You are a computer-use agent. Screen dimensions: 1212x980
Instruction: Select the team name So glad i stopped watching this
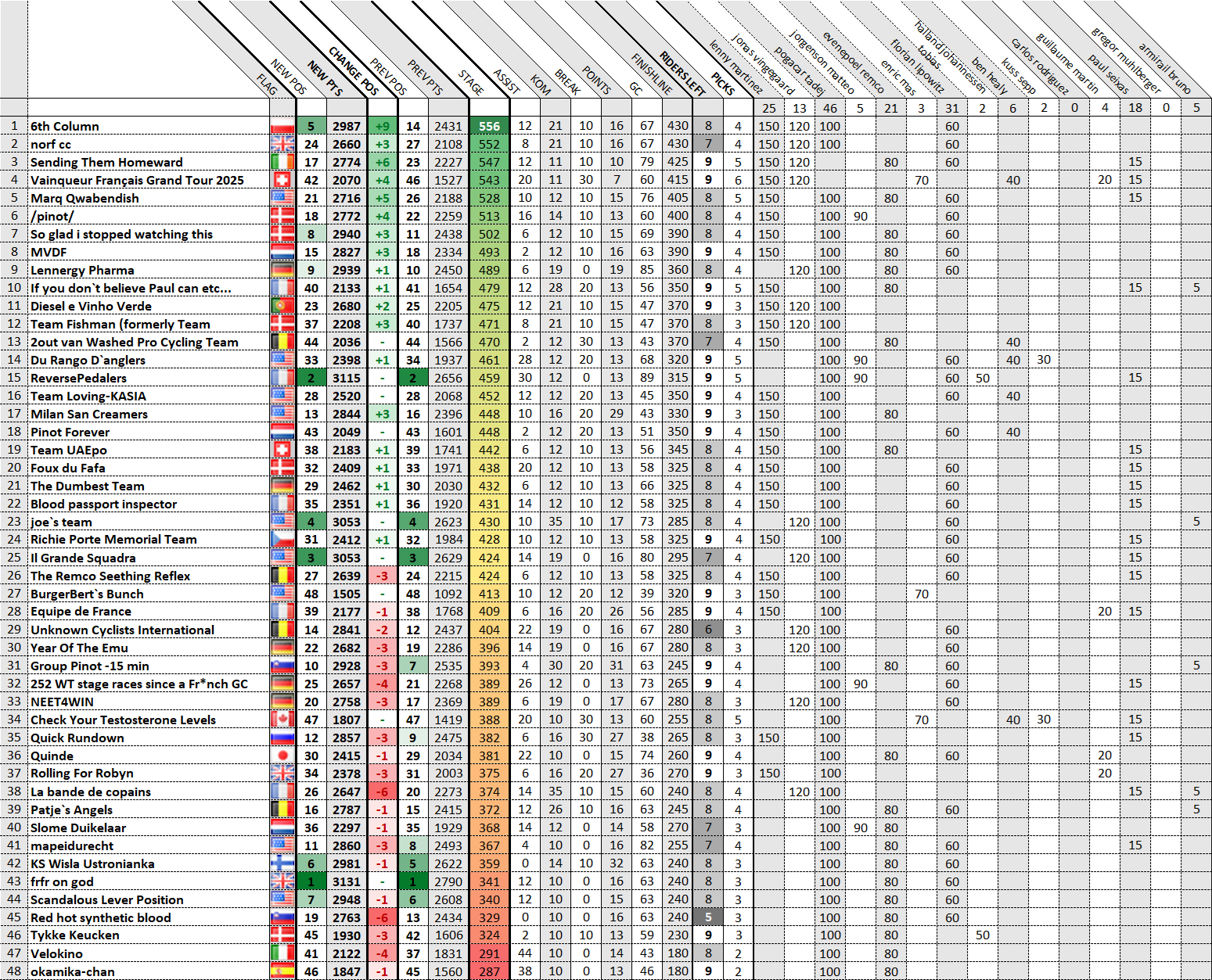(x=121, y=234)
